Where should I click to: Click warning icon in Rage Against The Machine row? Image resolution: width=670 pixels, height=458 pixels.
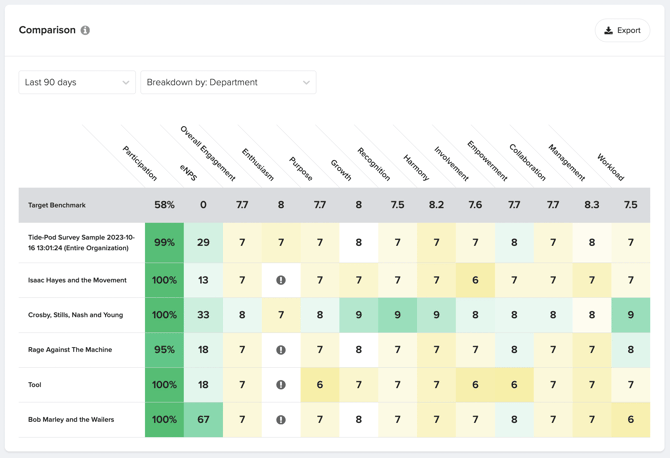click(281, 350)
